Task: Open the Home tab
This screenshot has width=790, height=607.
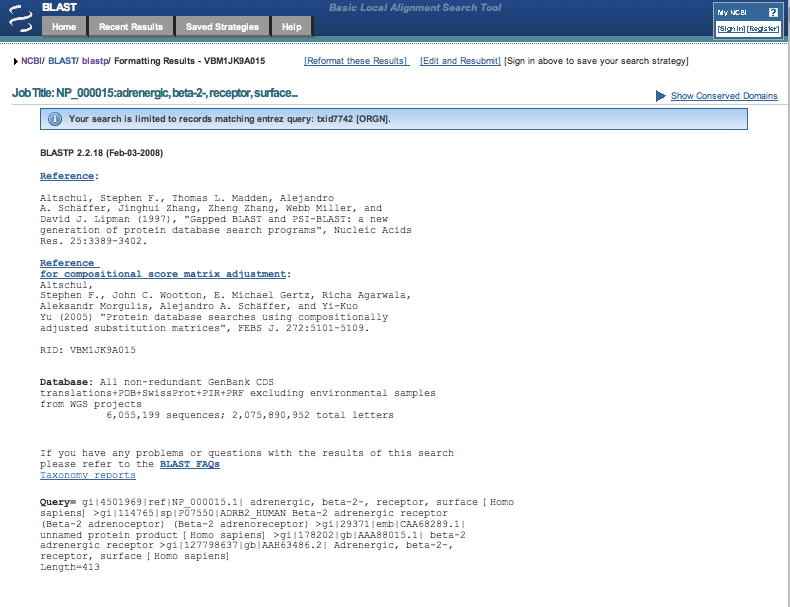Action: click(x=63, y=27)
